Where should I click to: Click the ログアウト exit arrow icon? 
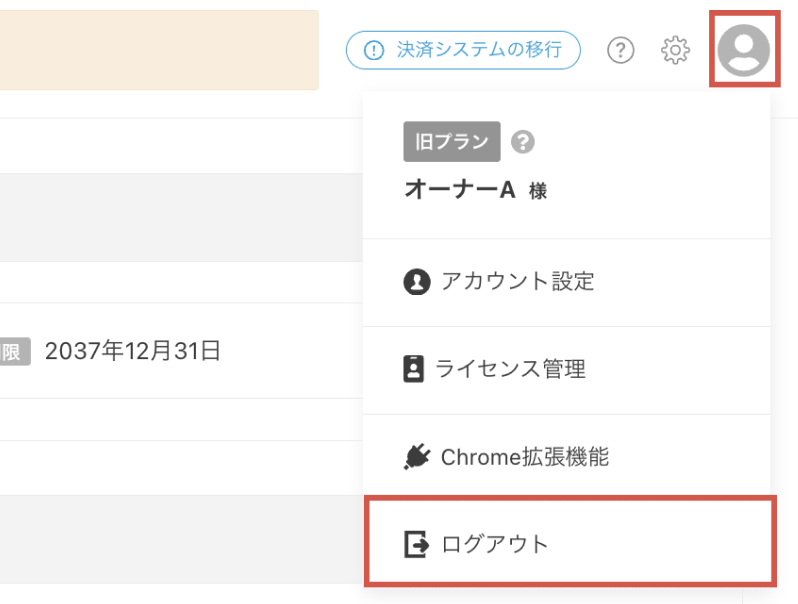point(416,544)
